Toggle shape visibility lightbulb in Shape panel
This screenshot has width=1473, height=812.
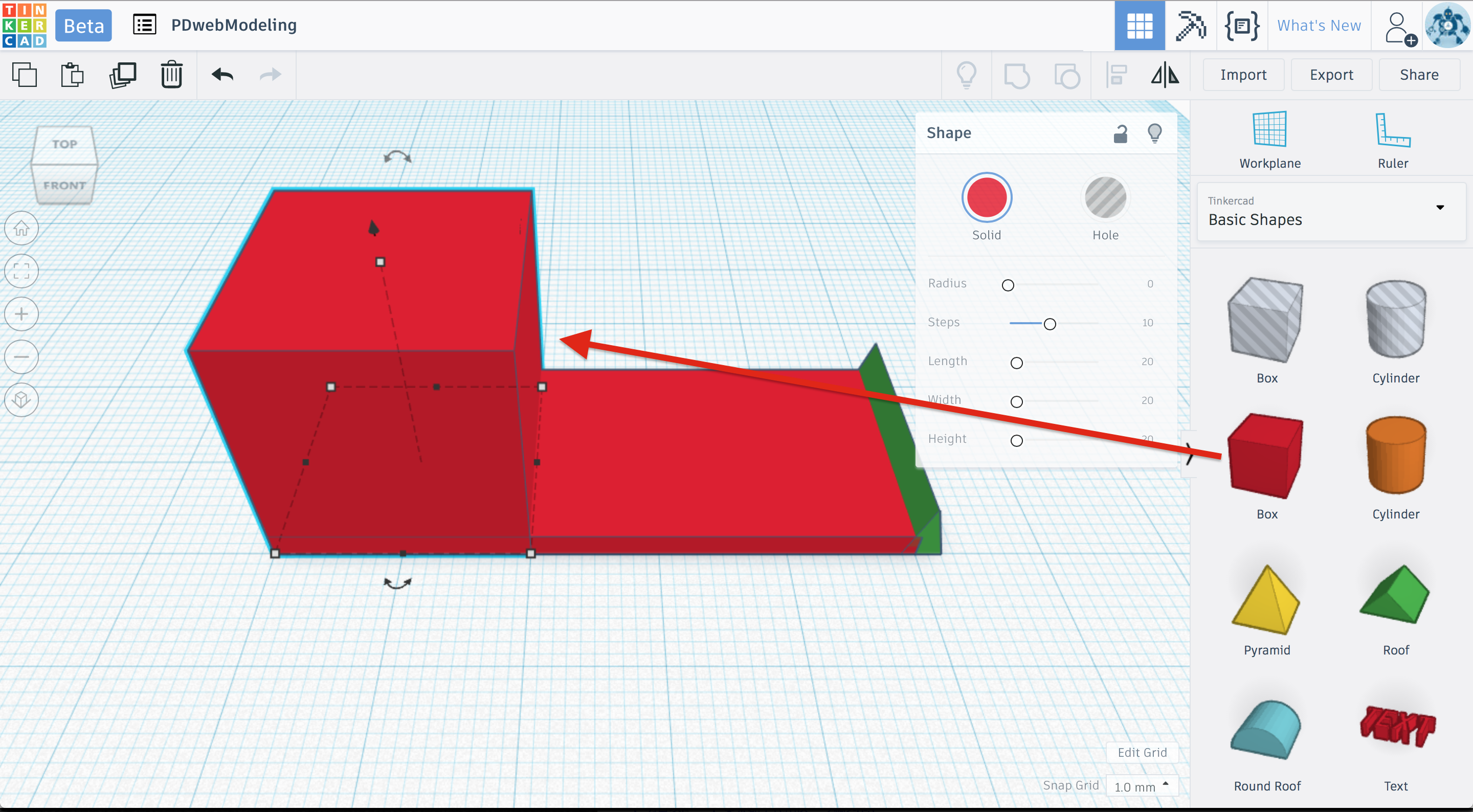tap(1154, 133)
